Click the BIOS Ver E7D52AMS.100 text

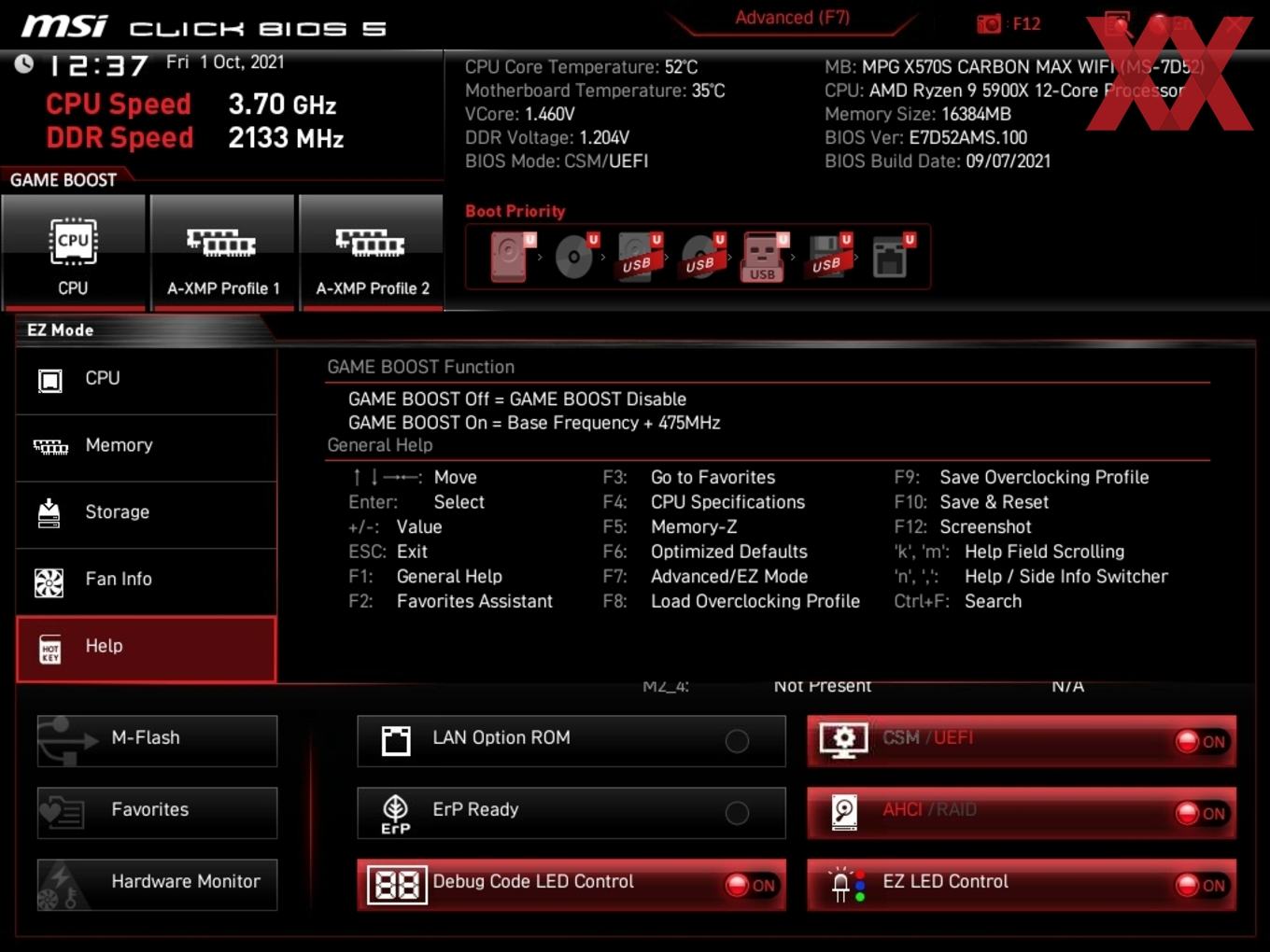925,138
